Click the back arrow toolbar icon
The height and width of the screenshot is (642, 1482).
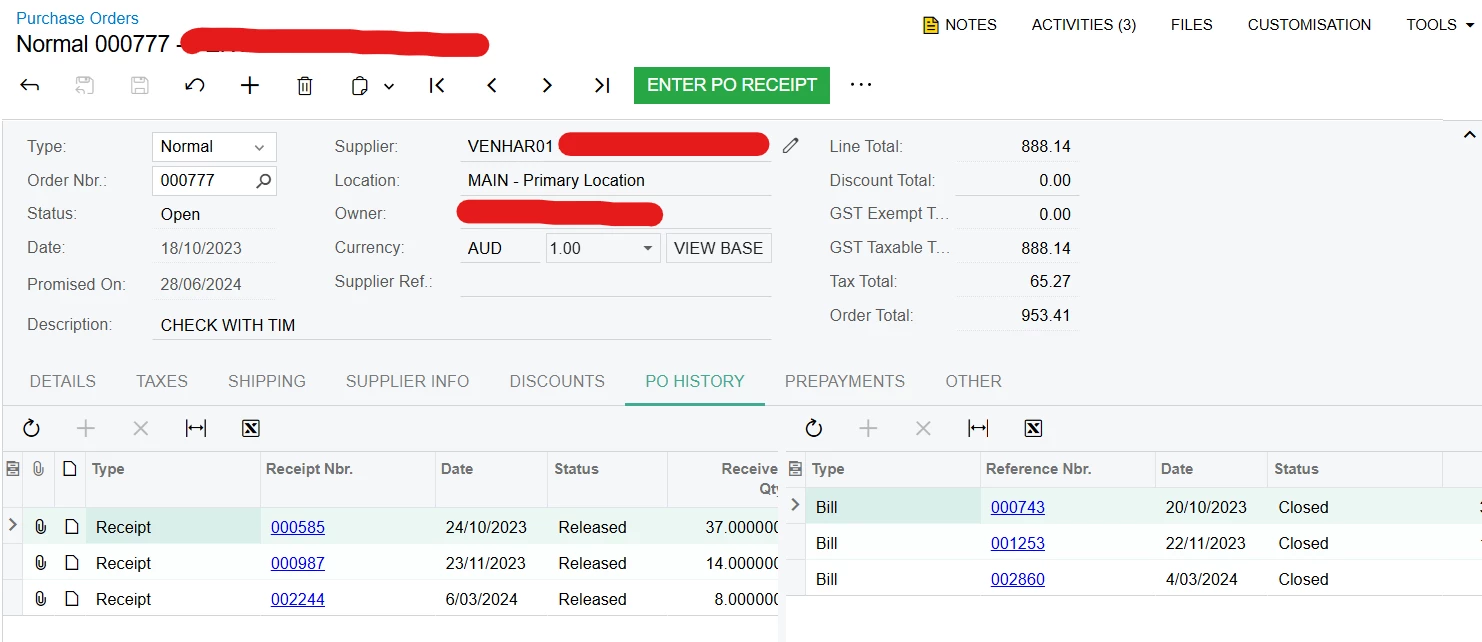[x=30, y=86]
